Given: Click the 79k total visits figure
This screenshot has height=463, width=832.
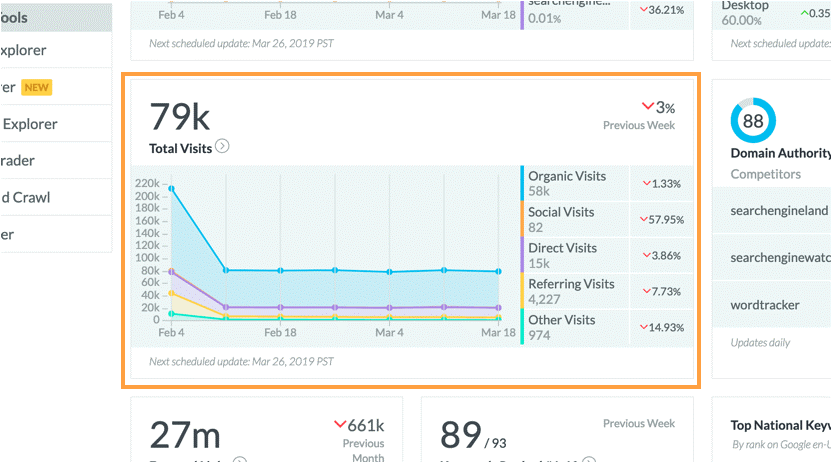Looking at the screenshot, I should tap(179, 117).
